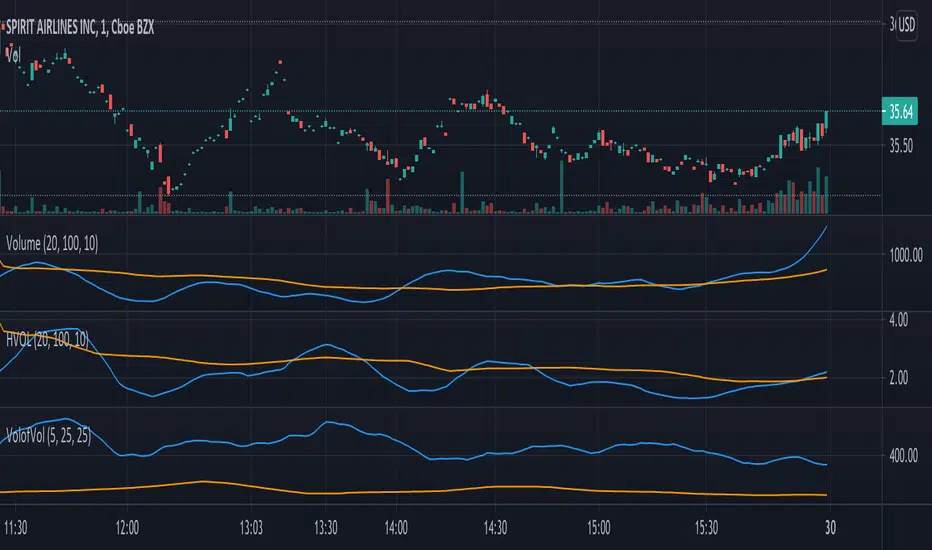
Task: Select the Volume (20, 100, 10) indicator legend
Action: 55,242
